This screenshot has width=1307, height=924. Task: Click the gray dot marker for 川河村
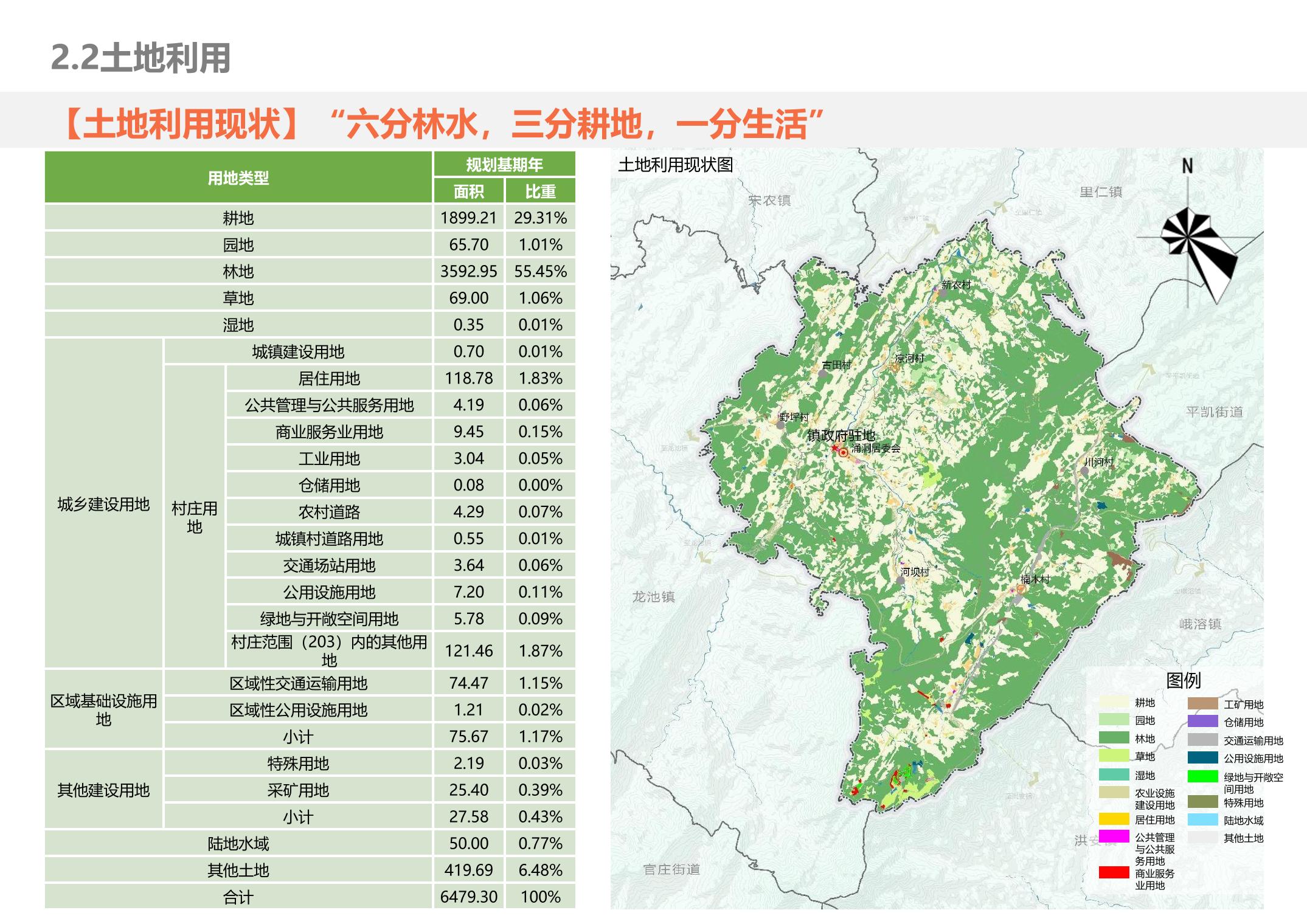click(1084, 471)
